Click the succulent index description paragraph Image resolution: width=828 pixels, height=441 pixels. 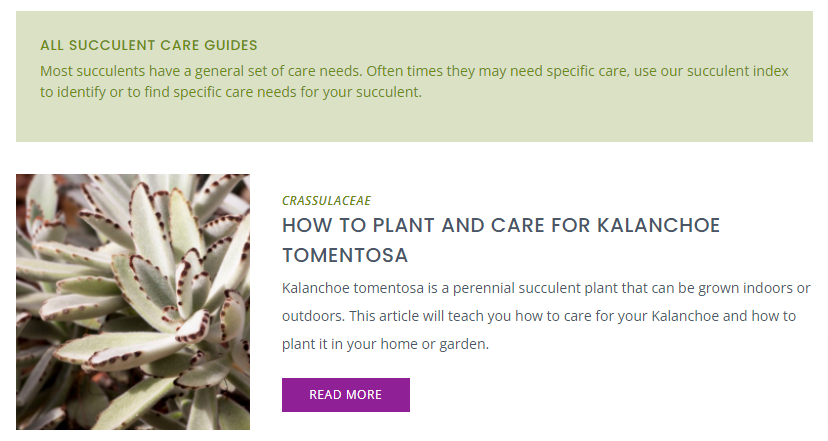pyautogui.click(x=414, y=81)
